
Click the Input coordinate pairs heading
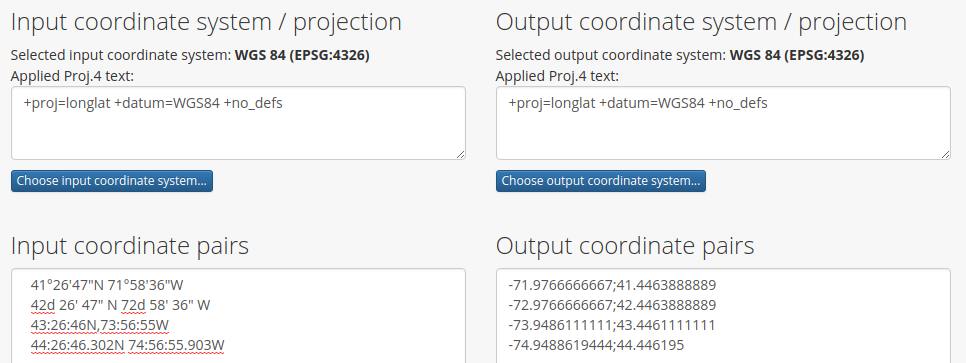(x=130, y=246)
